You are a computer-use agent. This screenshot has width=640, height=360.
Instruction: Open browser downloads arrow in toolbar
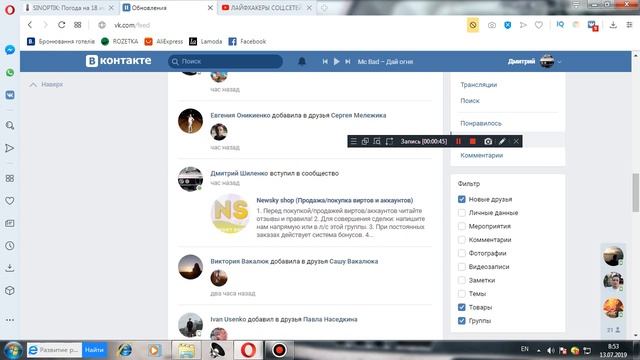[613, 25]
